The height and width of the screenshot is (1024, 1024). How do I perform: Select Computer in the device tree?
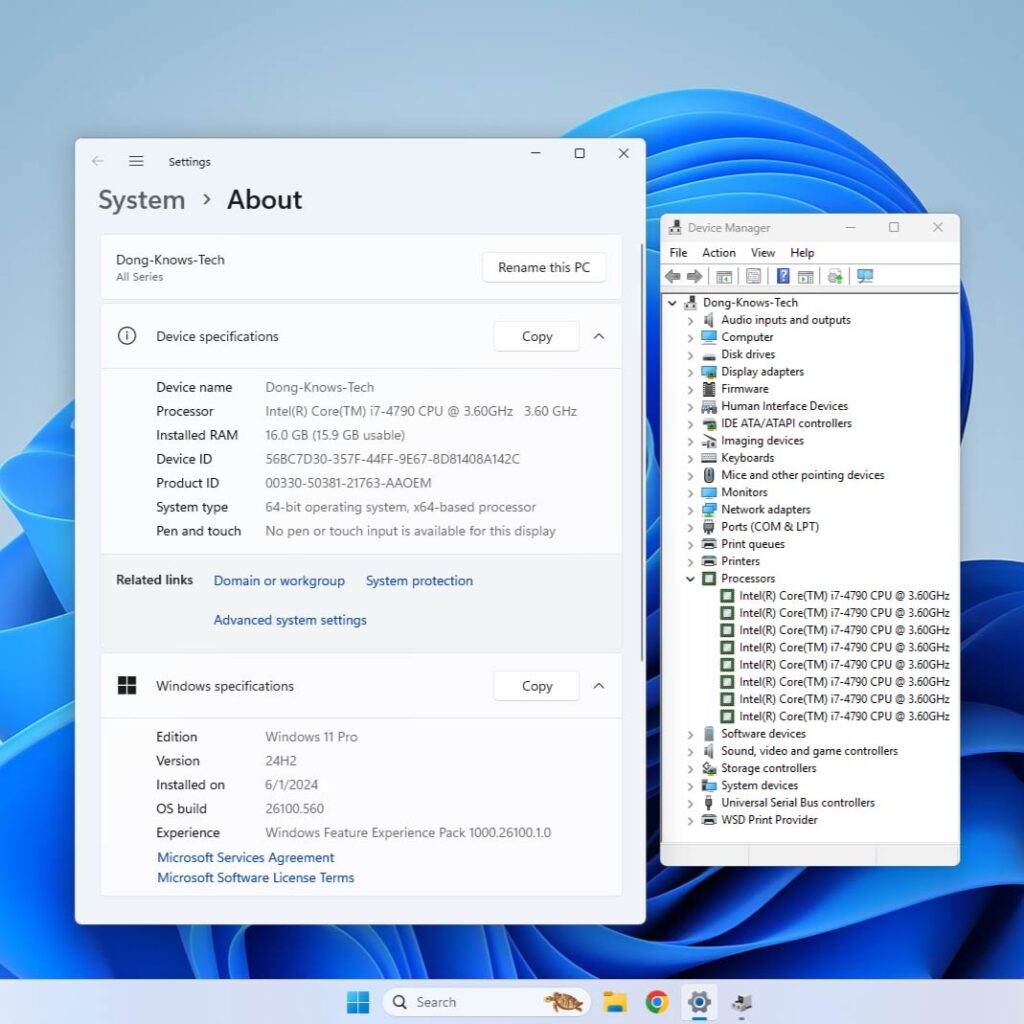[746, 337]
